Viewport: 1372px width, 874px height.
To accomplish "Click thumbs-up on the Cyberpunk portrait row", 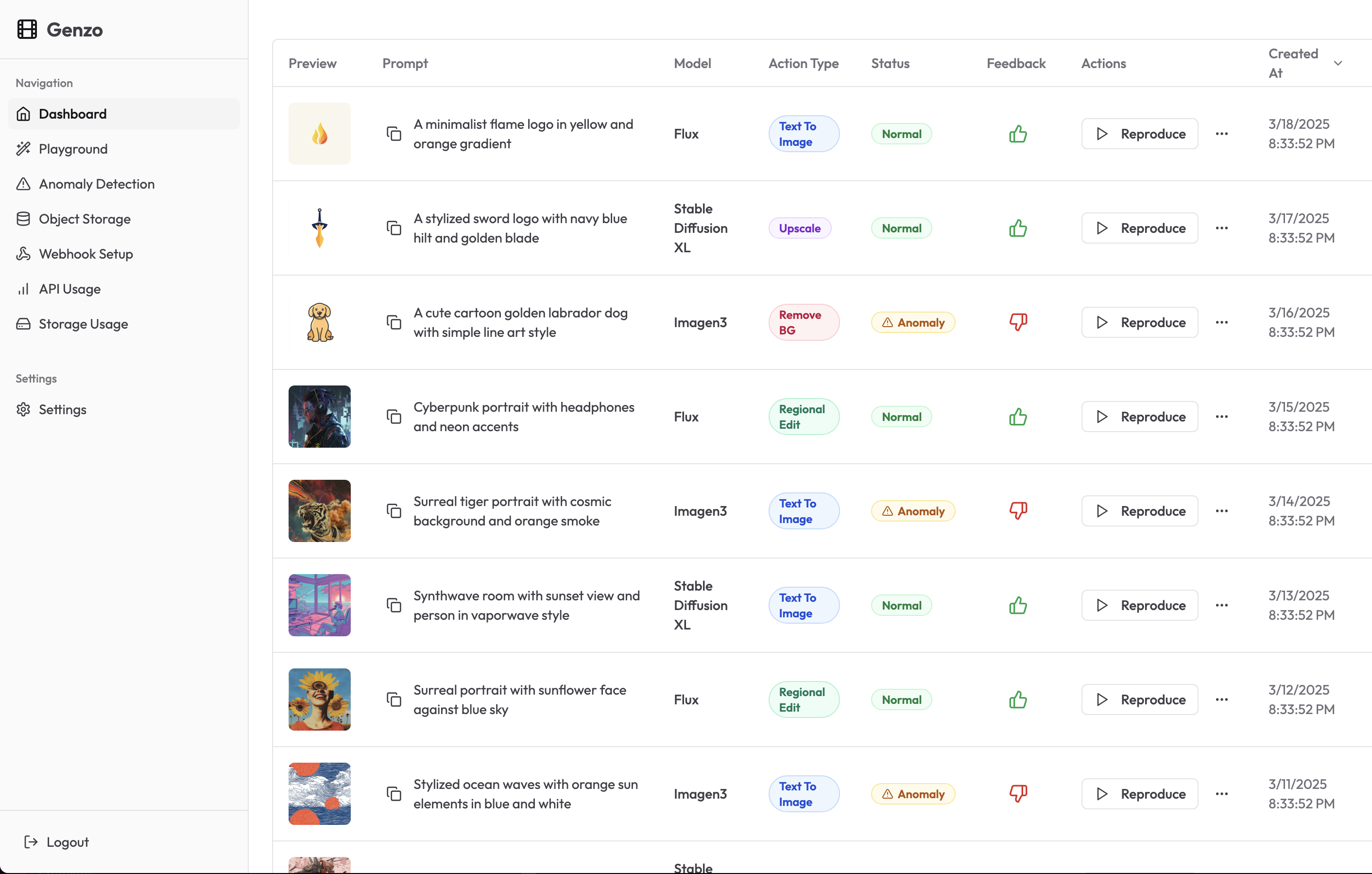I will tap(1018, 417).
